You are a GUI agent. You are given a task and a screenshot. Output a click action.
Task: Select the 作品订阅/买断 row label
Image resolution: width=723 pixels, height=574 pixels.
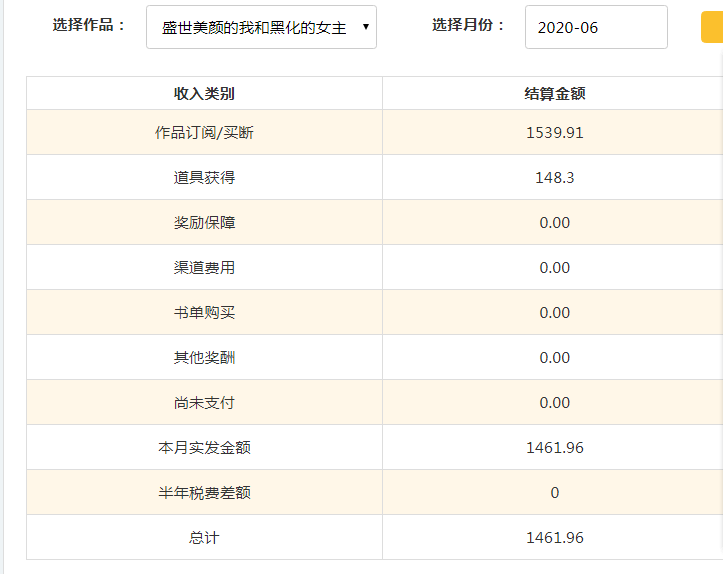point(204,133)
